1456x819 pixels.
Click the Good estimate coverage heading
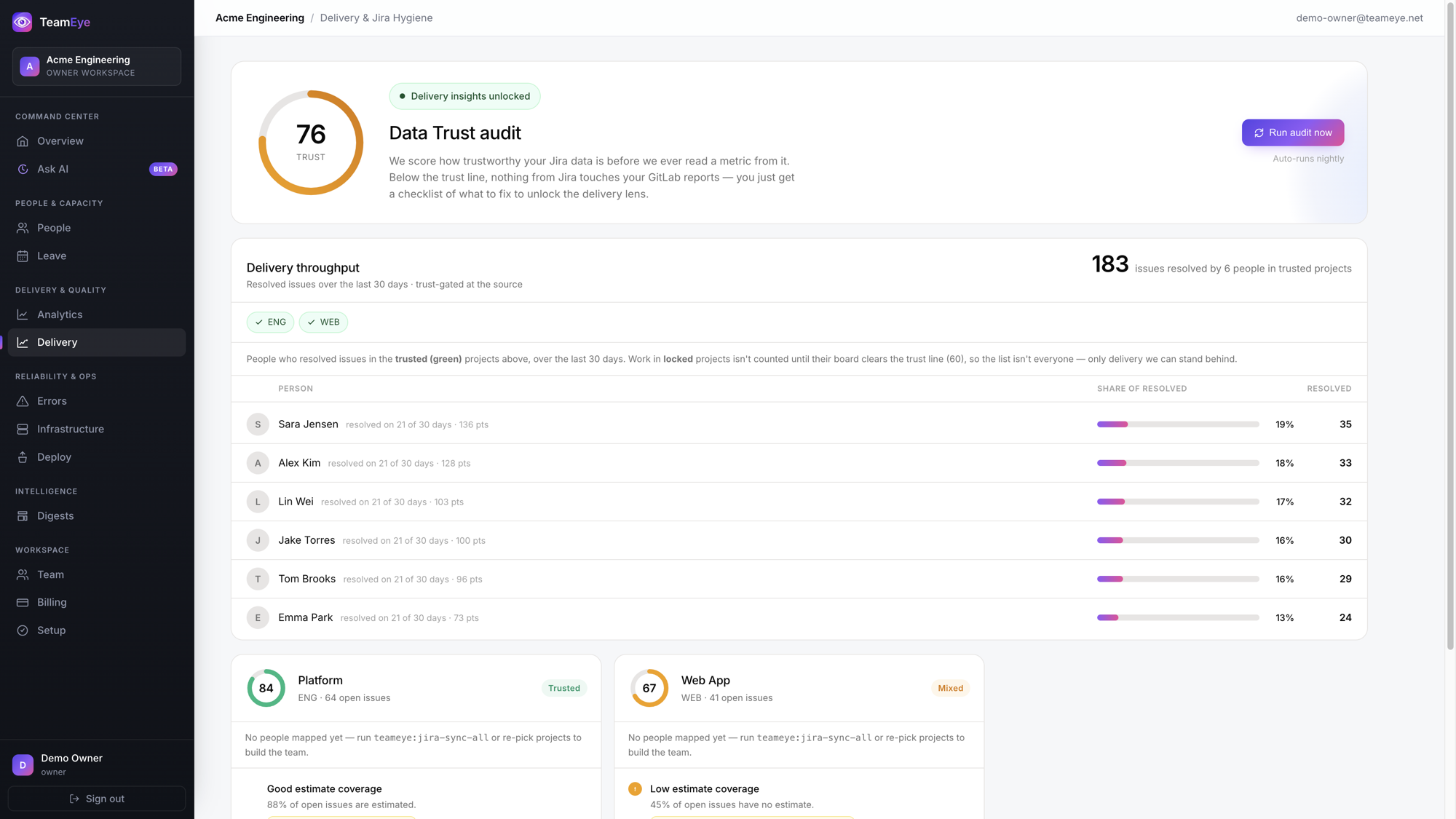click(324, 789)
